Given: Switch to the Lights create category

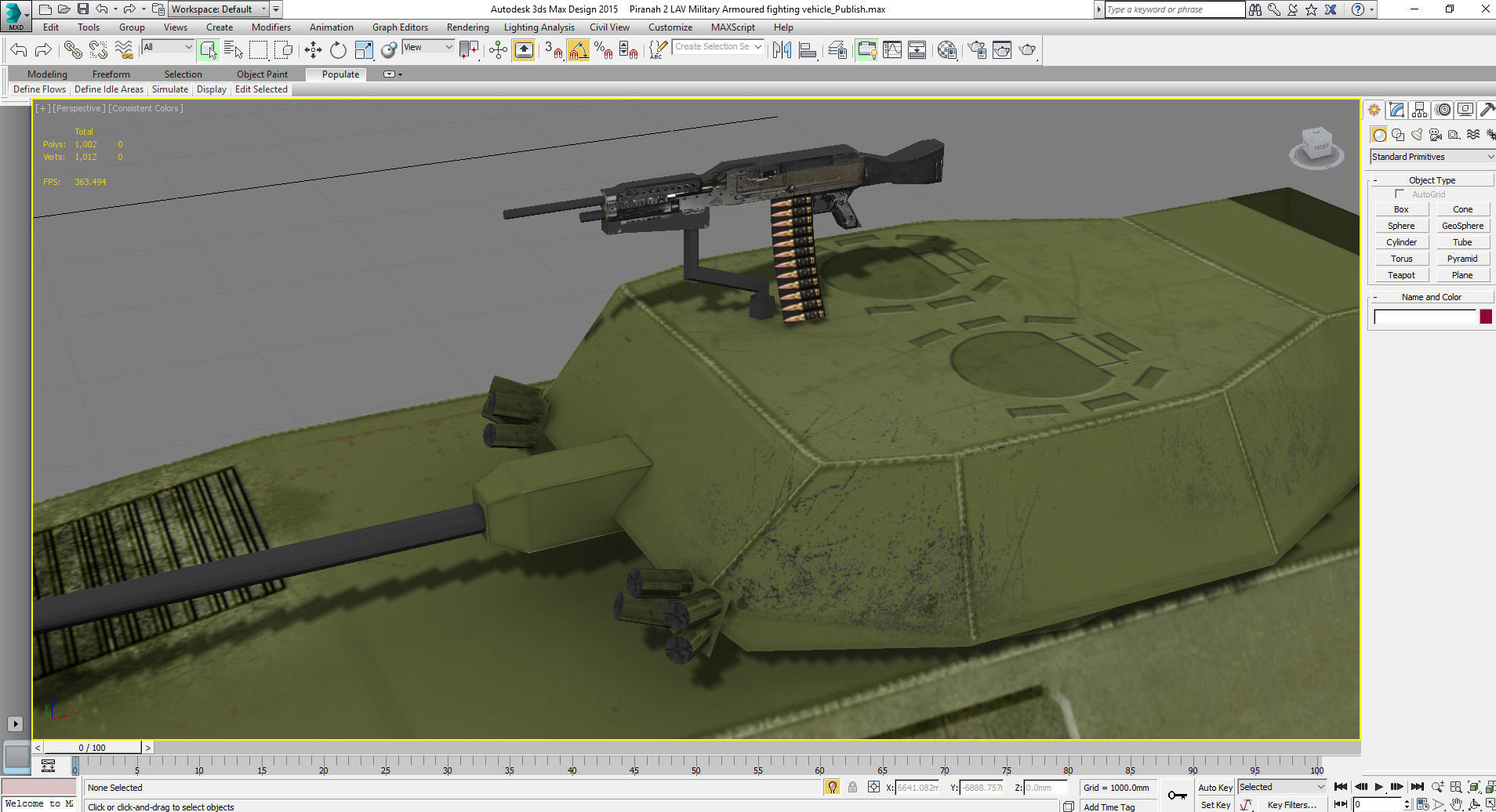Looking at the screenshot, I should [1417, 135].
